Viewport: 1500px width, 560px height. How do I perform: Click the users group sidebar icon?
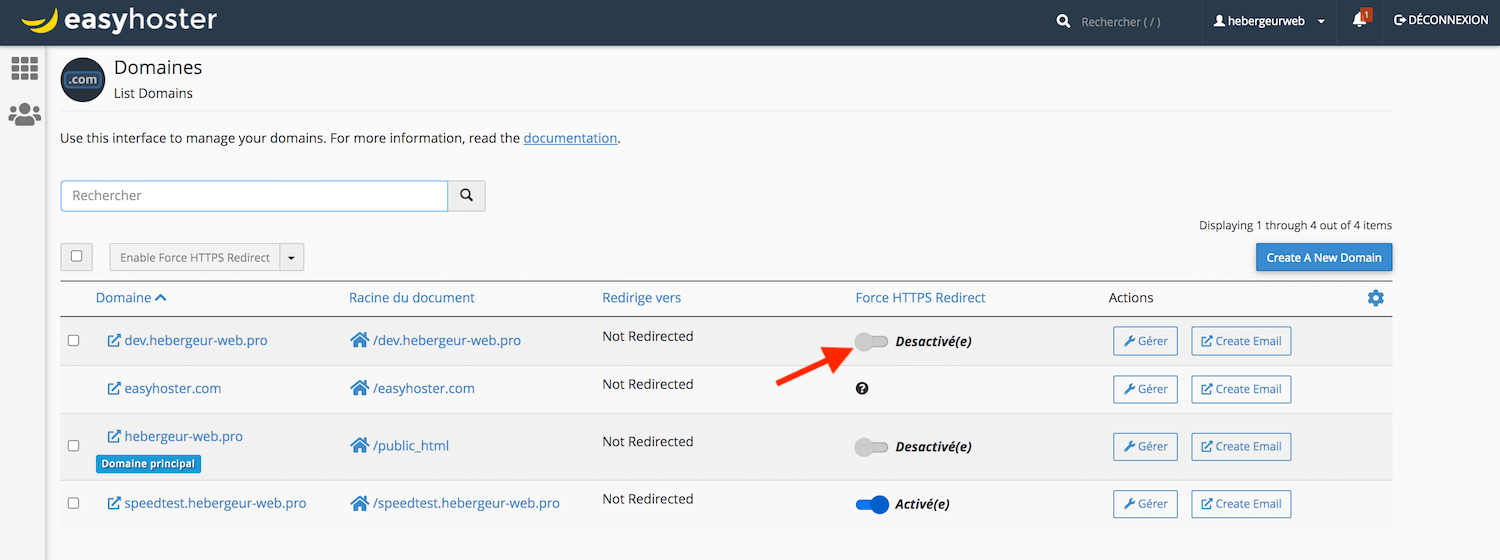click(24, 114)
